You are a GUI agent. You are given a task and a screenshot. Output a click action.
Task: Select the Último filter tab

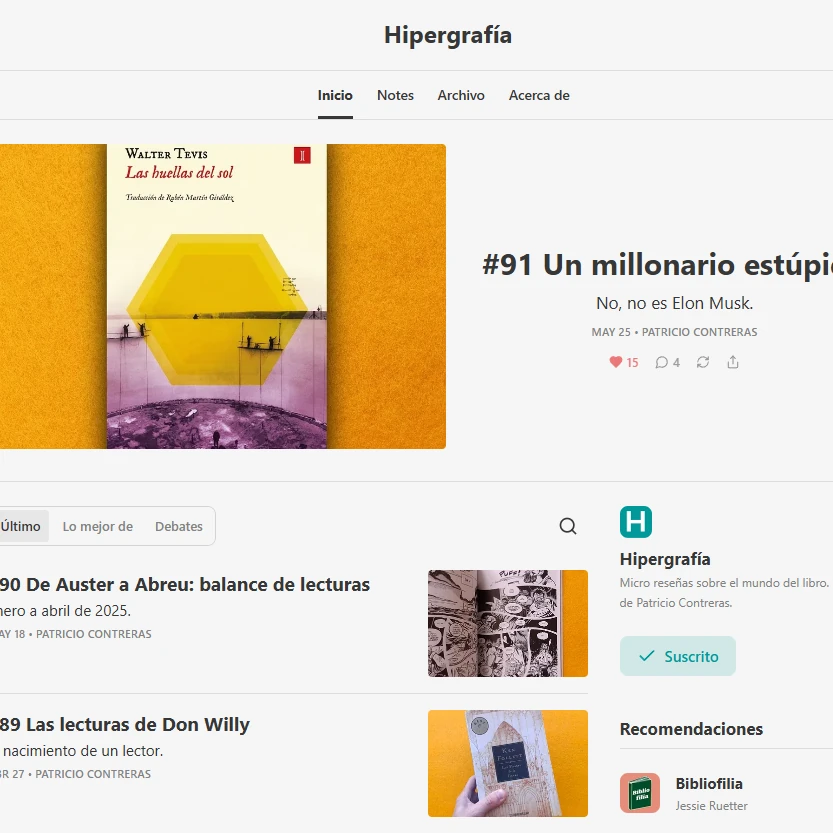coord(21,526)
